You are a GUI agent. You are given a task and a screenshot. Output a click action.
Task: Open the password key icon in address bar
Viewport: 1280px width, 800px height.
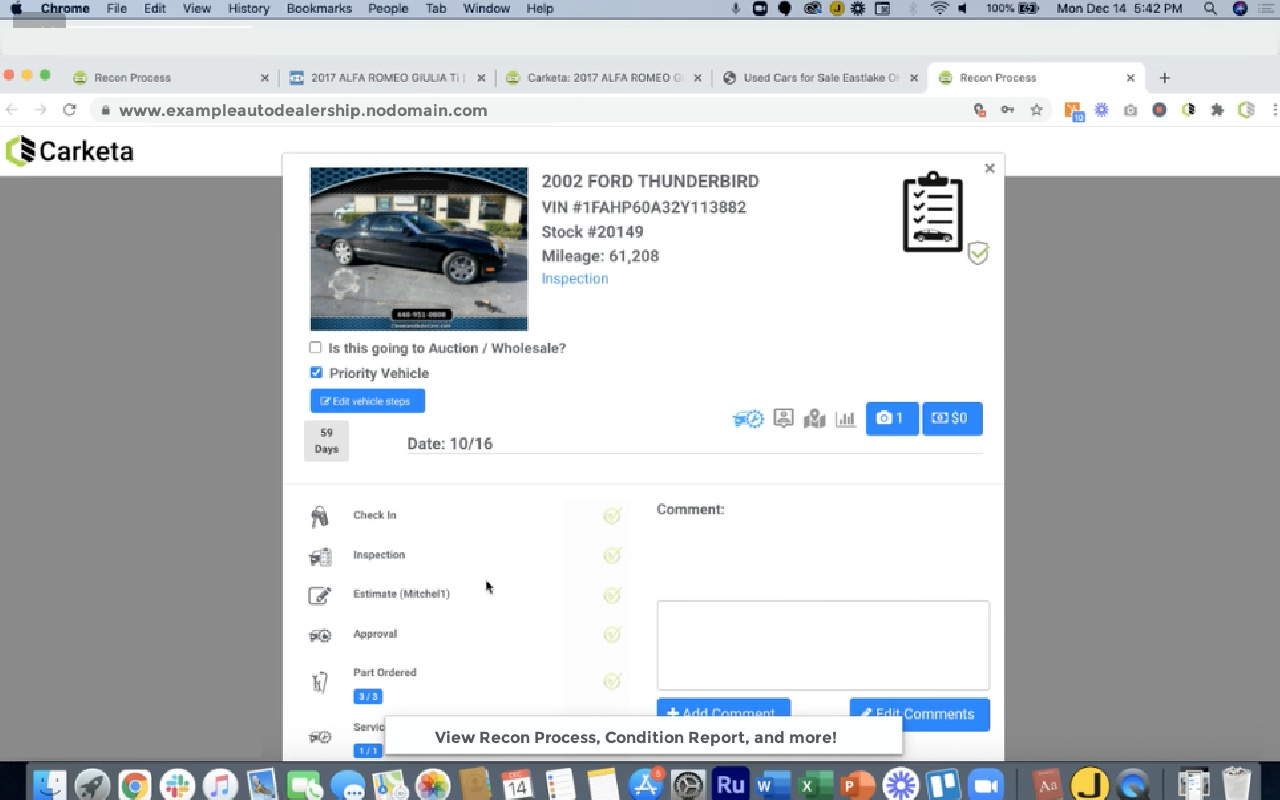tap(1008, 110)
